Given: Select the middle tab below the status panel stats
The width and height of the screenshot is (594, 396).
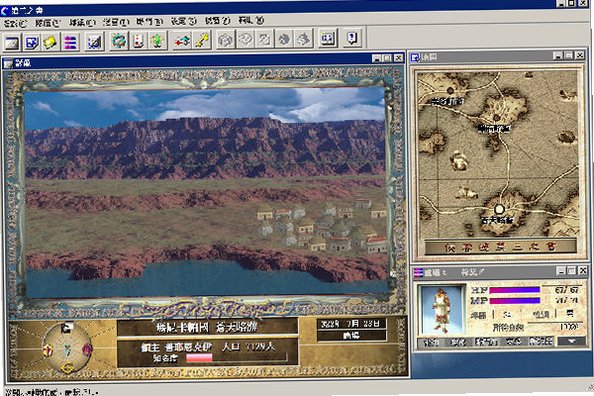Looking at the screenshot, I should point(486,342).
